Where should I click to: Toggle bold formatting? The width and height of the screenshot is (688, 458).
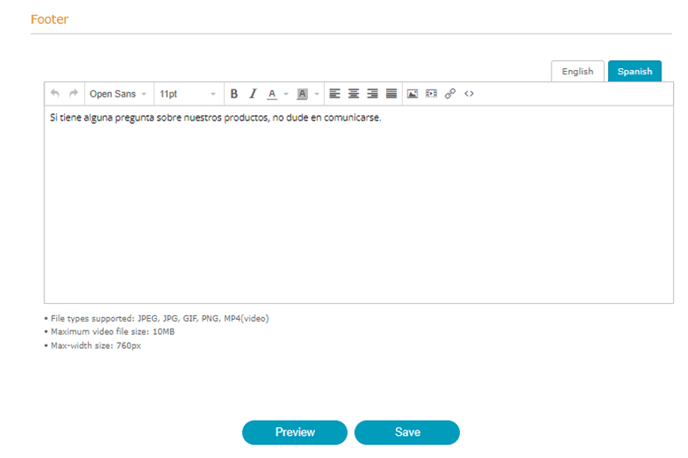(234, 94)
